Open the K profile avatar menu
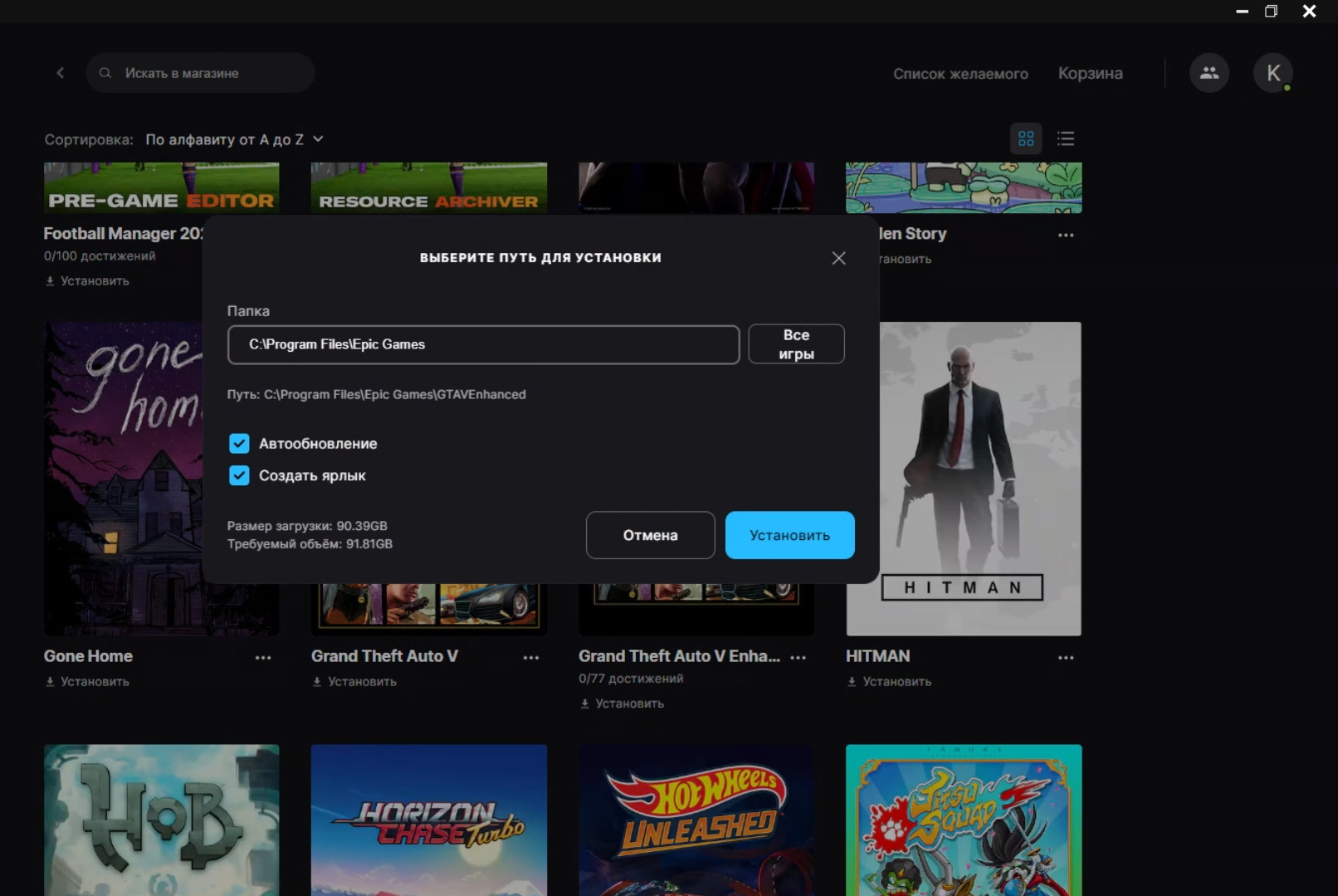Viewport: 1338px width, 896px height. (1273, 73)
